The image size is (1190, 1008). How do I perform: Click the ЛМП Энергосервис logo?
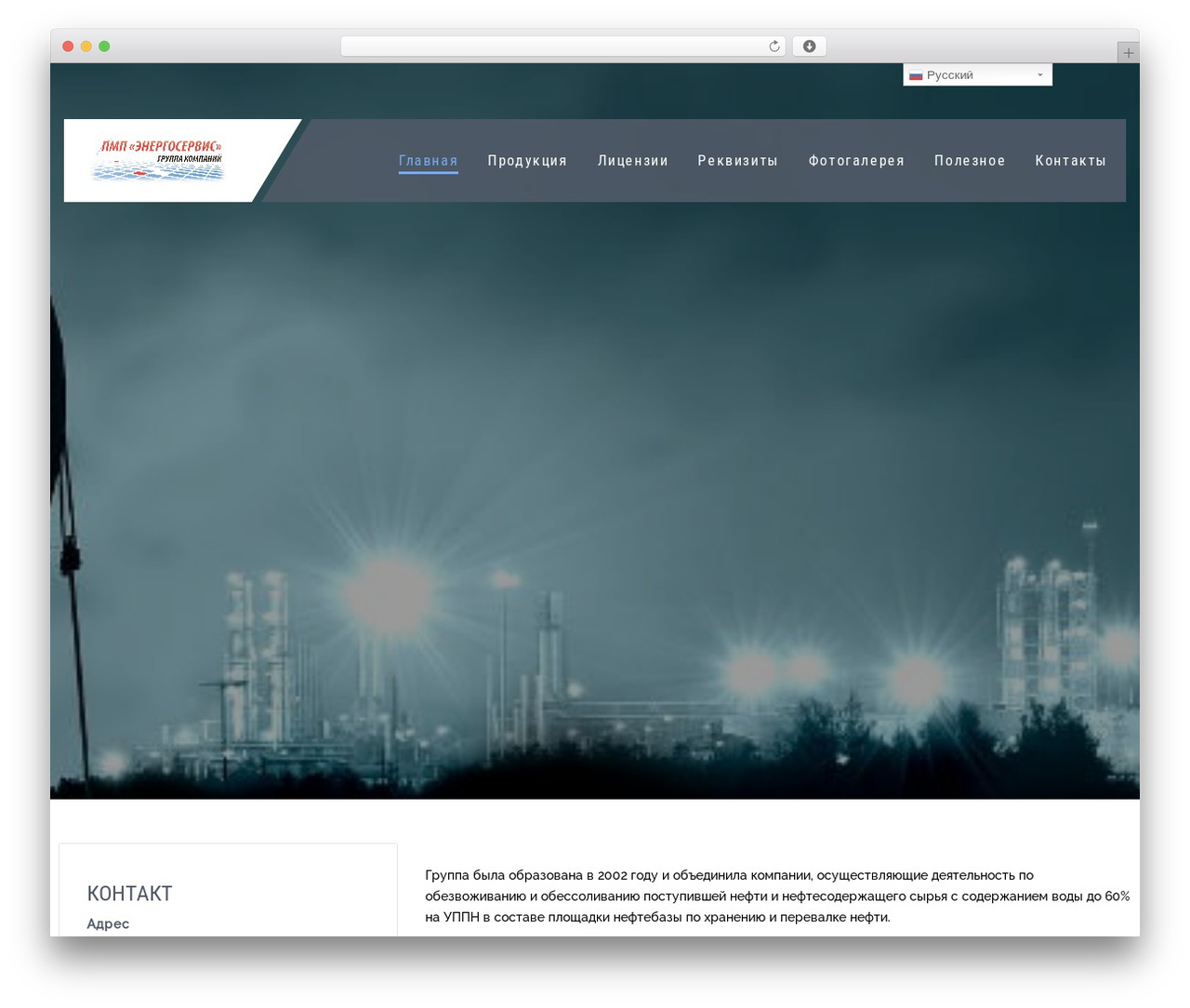(159, 160)
